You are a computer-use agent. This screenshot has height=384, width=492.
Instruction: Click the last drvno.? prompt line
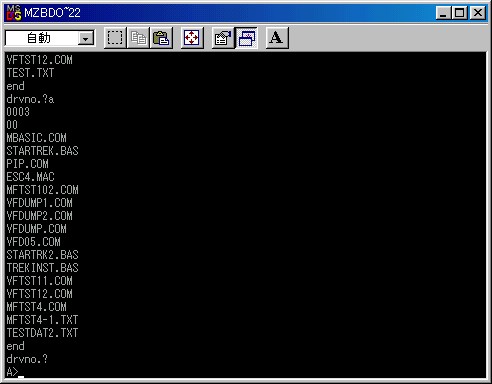[27, 359]
